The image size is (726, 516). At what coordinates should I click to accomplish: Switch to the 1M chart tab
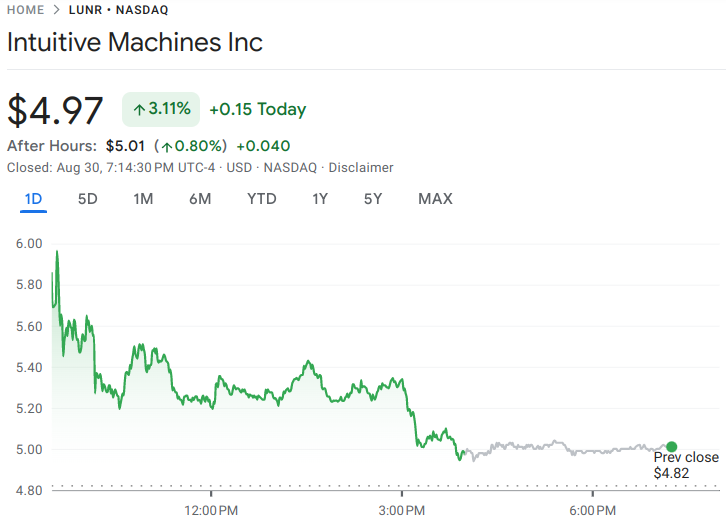pos(143,199)
